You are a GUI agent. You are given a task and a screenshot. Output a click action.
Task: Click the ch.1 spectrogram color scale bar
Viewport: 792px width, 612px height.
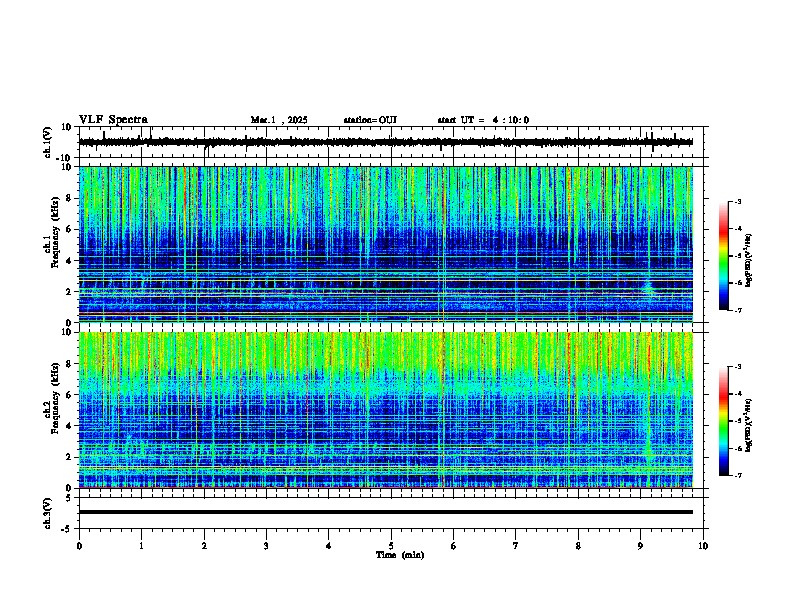(724, 256)
